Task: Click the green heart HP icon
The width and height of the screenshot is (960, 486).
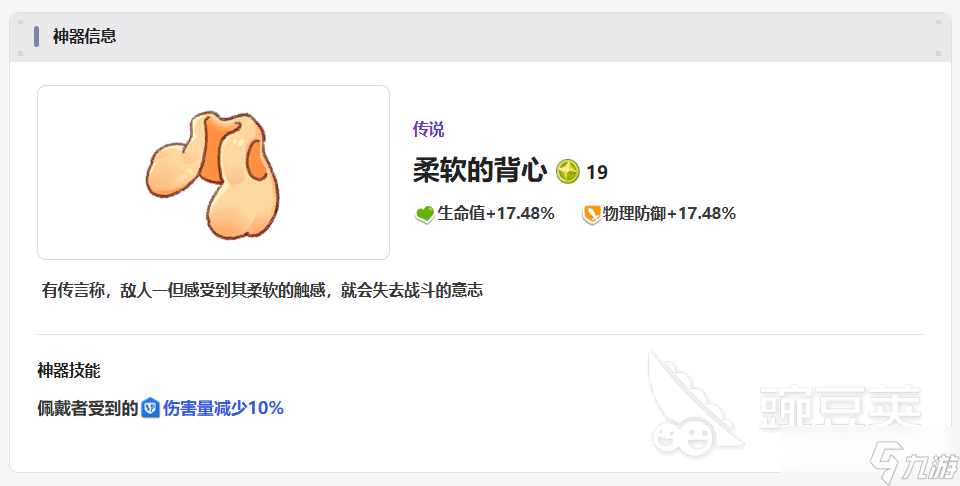Action: (x=424, y=214)
